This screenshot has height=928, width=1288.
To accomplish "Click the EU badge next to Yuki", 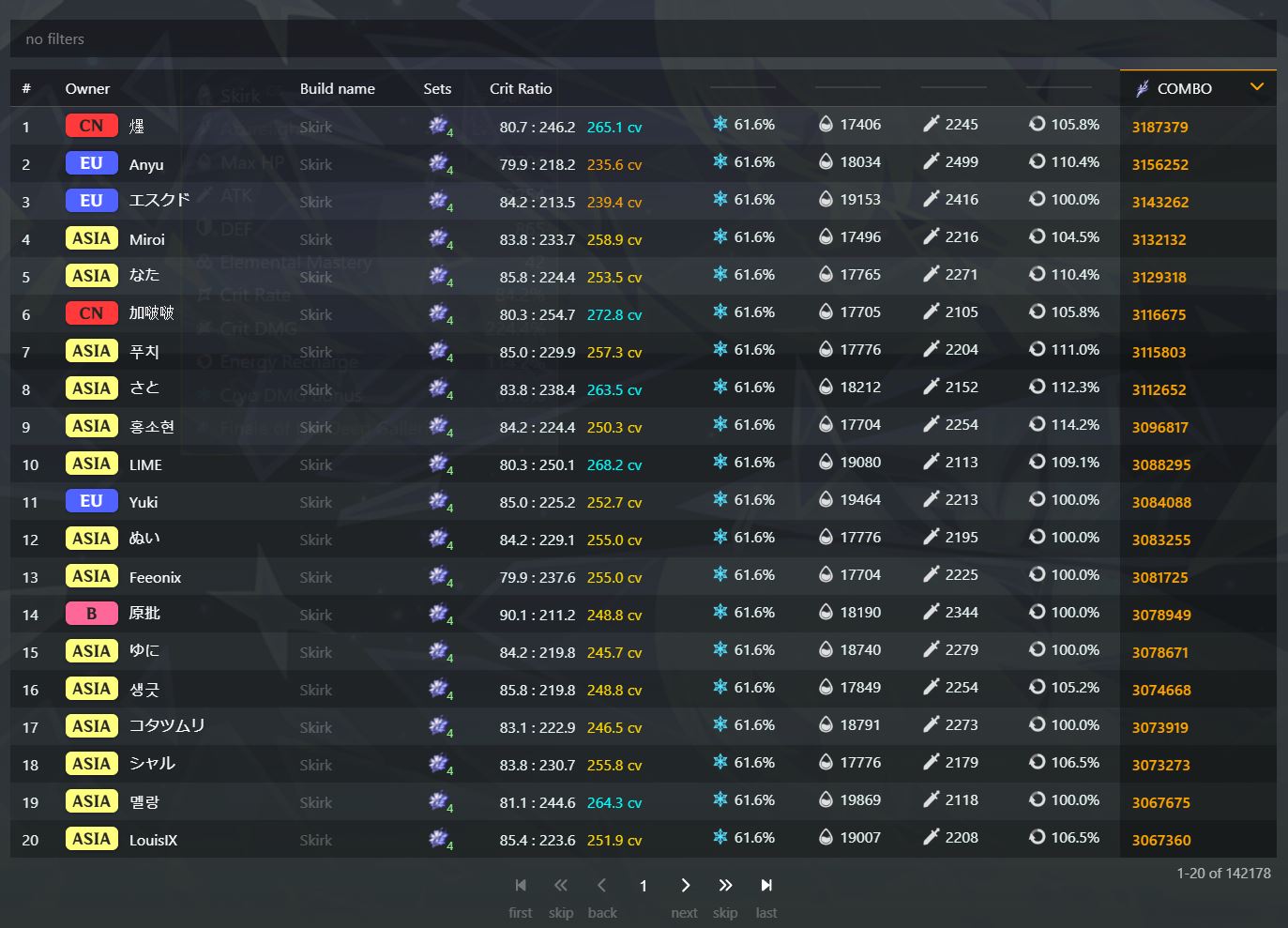I will click(92, 501).
